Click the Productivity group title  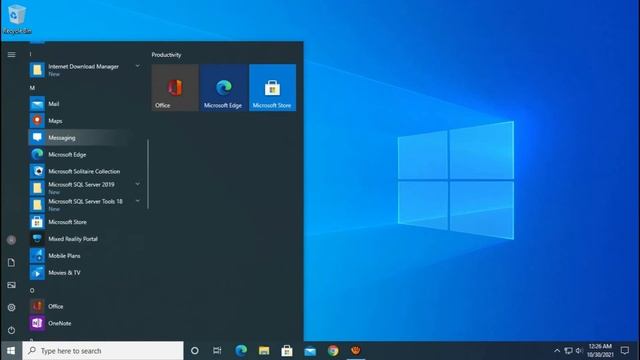(x=167, y=55)
